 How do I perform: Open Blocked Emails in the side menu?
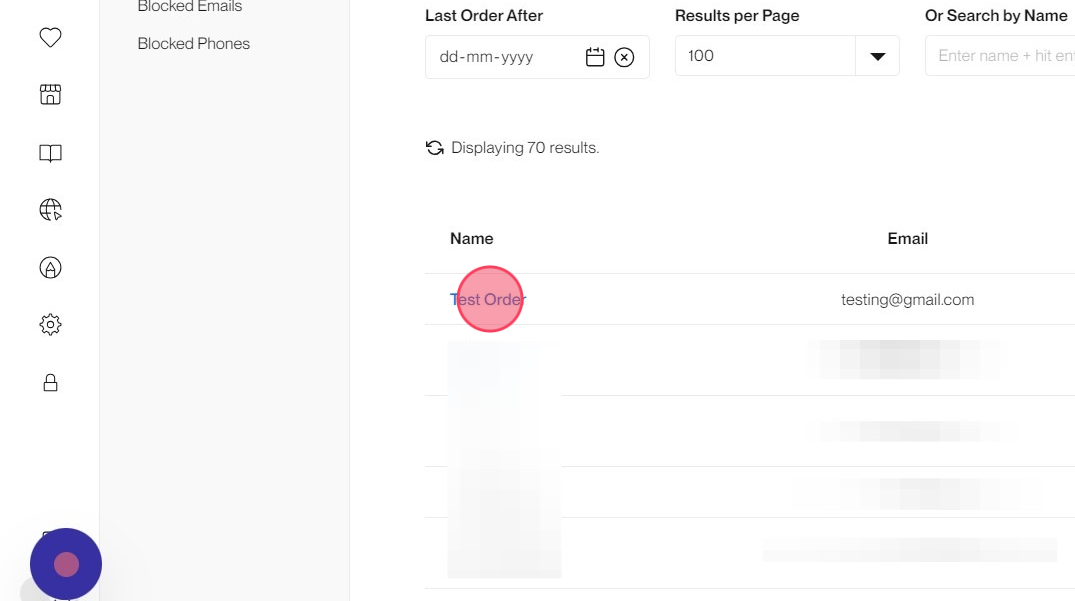[190, 7]
